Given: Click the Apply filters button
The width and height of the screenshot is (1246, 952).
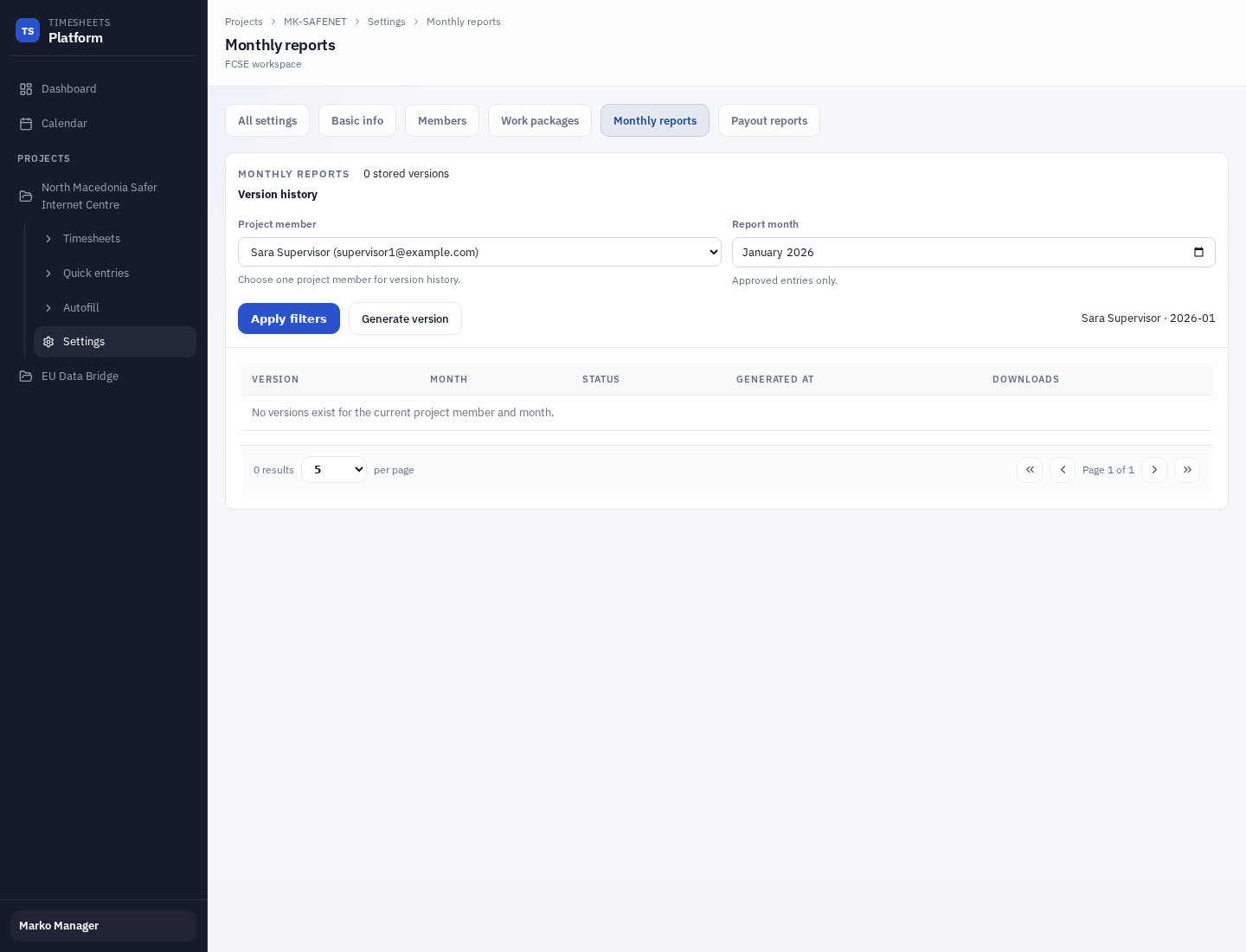Looking at the screenshot, I should (289, 318).
